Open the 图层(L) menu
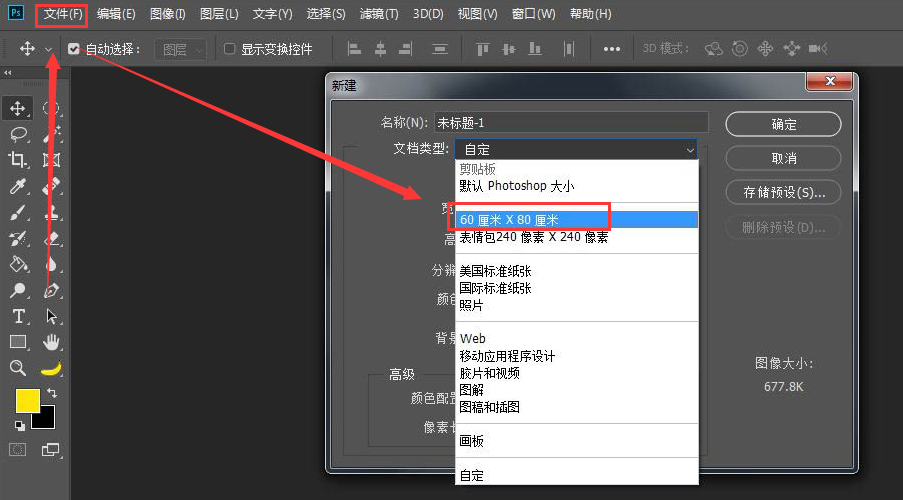The width and height of the screenshot is (903, 500). (219, 14)
